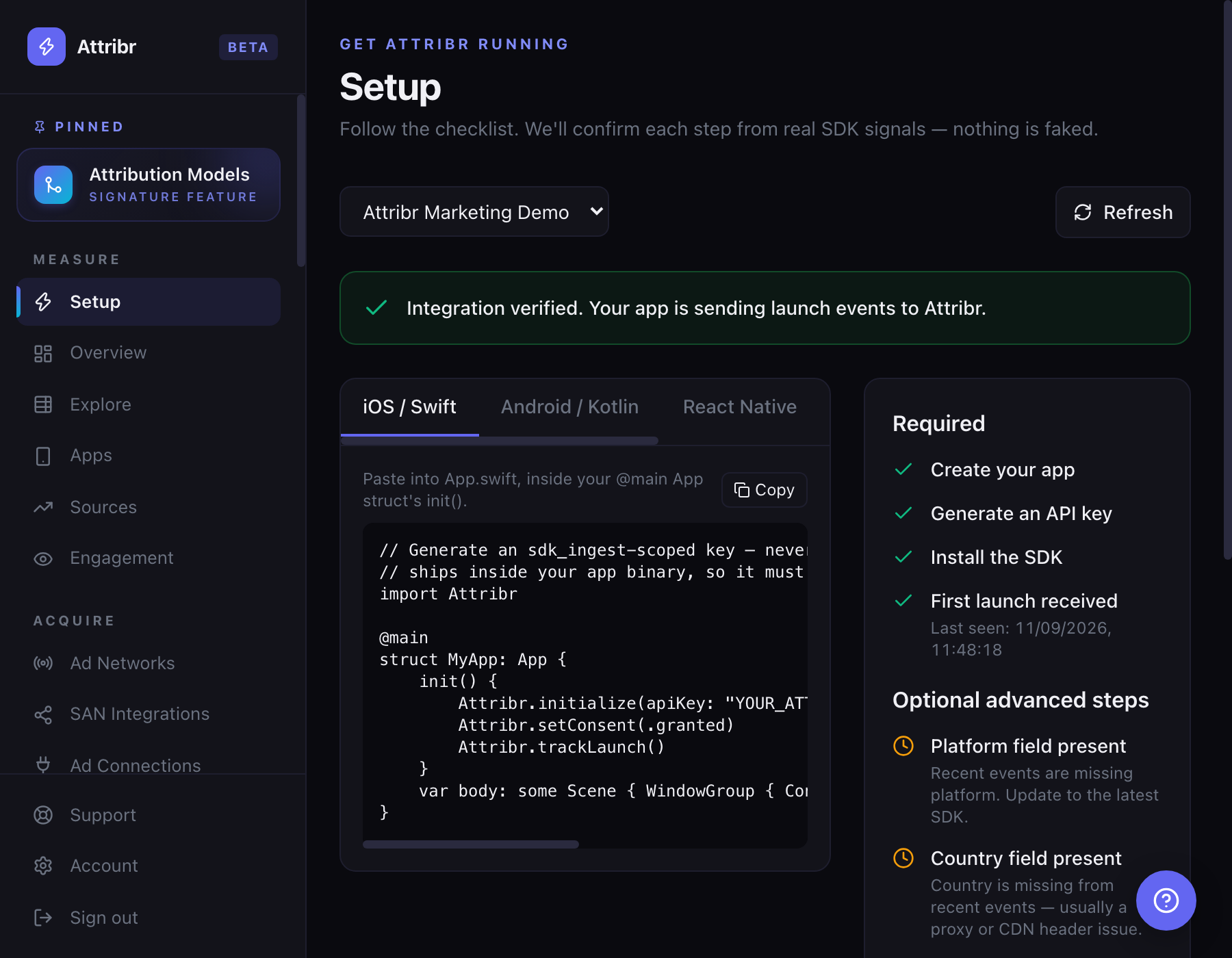This screenshot has height=958, width=1232.
Task: Open Account settings
Action: click(149, 866)
